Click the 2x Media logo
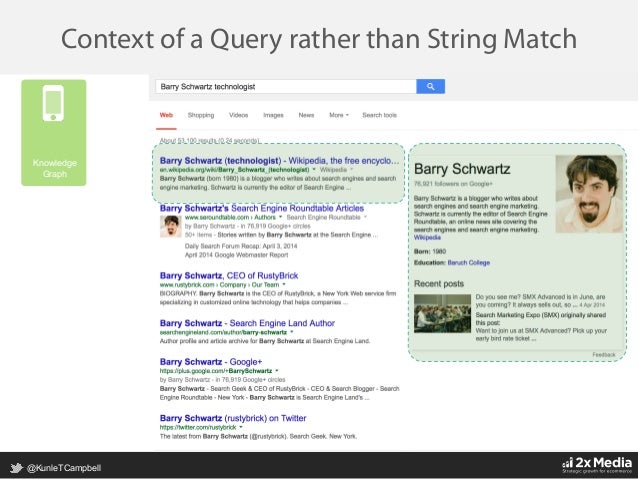 [x=597, y=465]
